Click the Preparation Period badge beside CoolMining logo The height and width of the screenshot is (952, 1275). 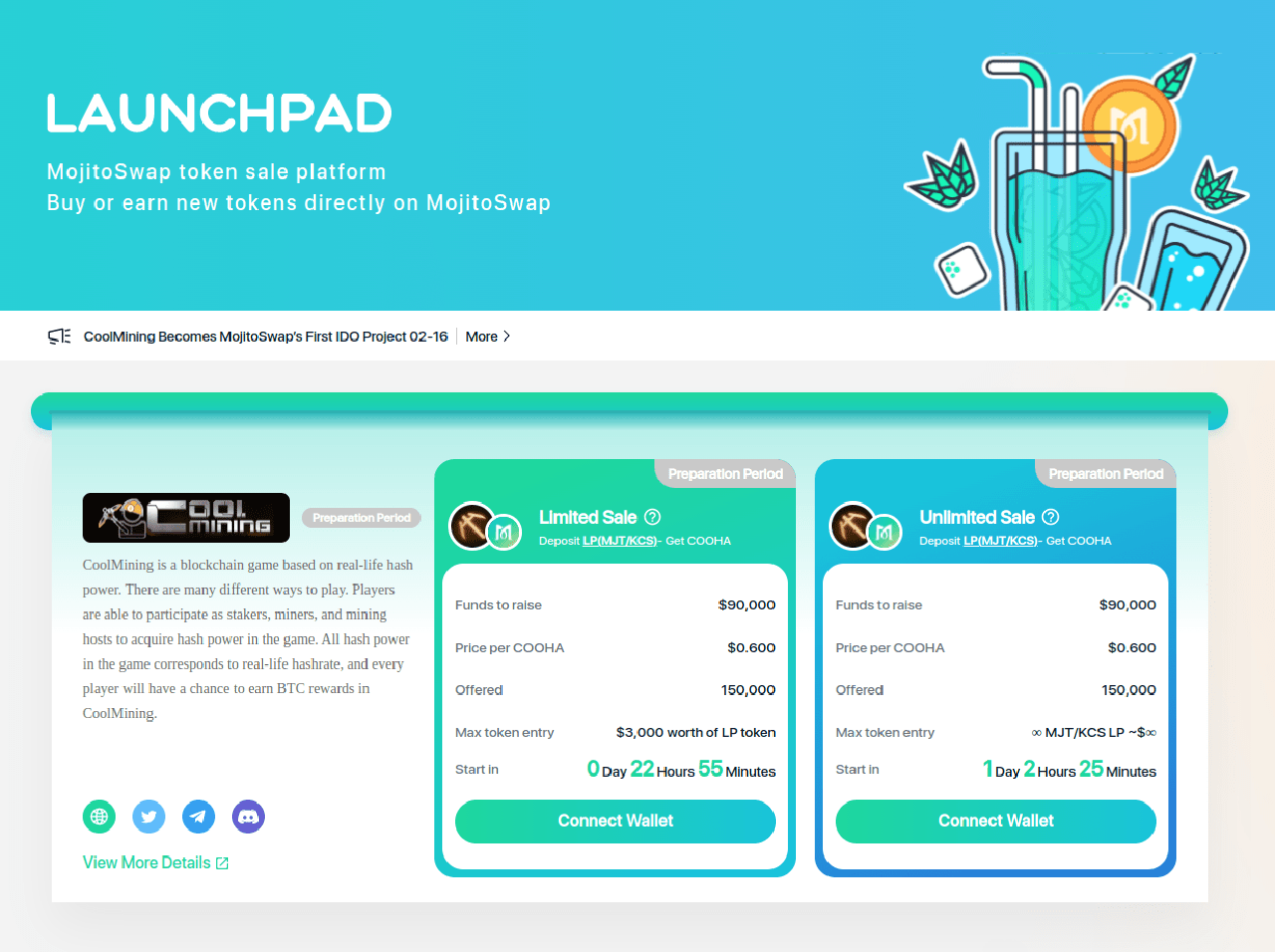point(362,518)
